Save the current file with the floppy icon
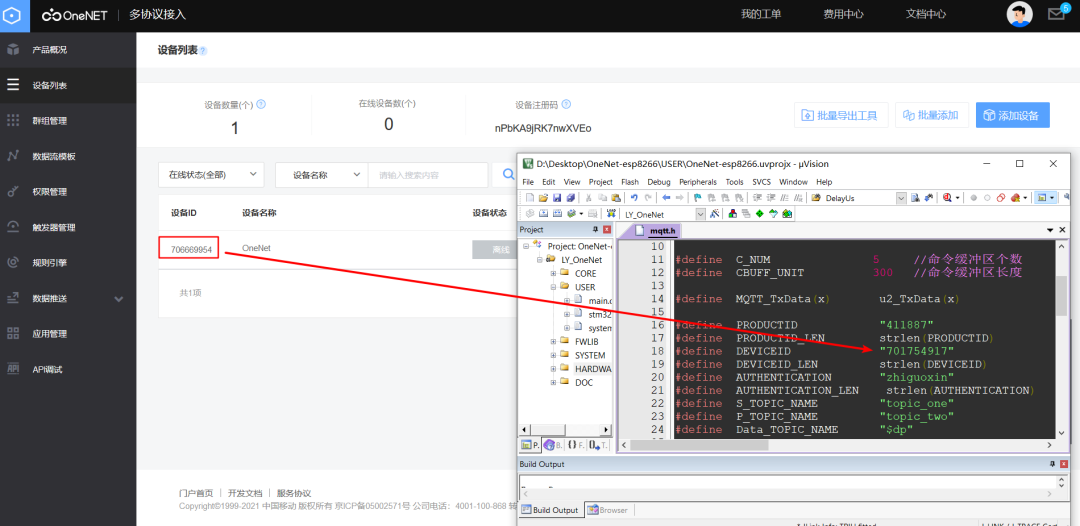The width and height of the screenshot is (1080, 526). [x=557, y=198]
